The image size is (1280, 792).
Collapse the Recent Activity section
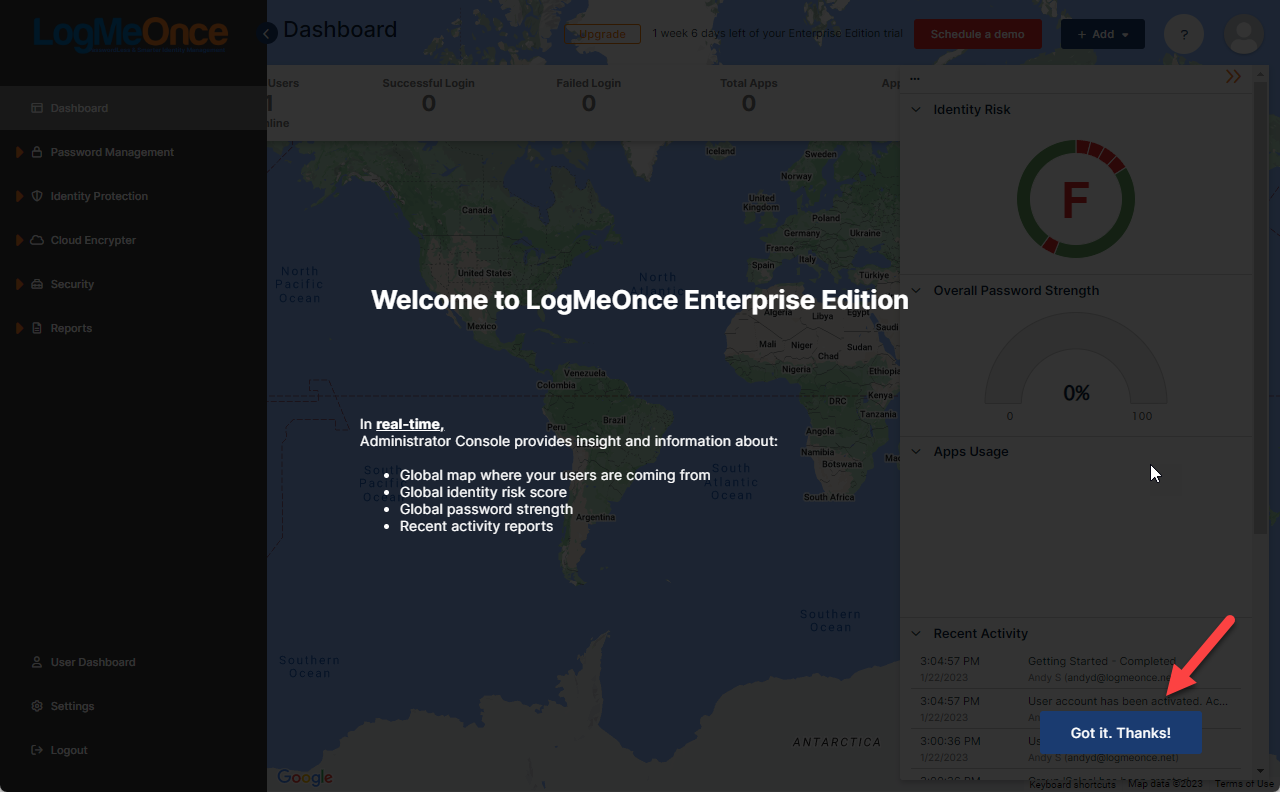[915, 634]
